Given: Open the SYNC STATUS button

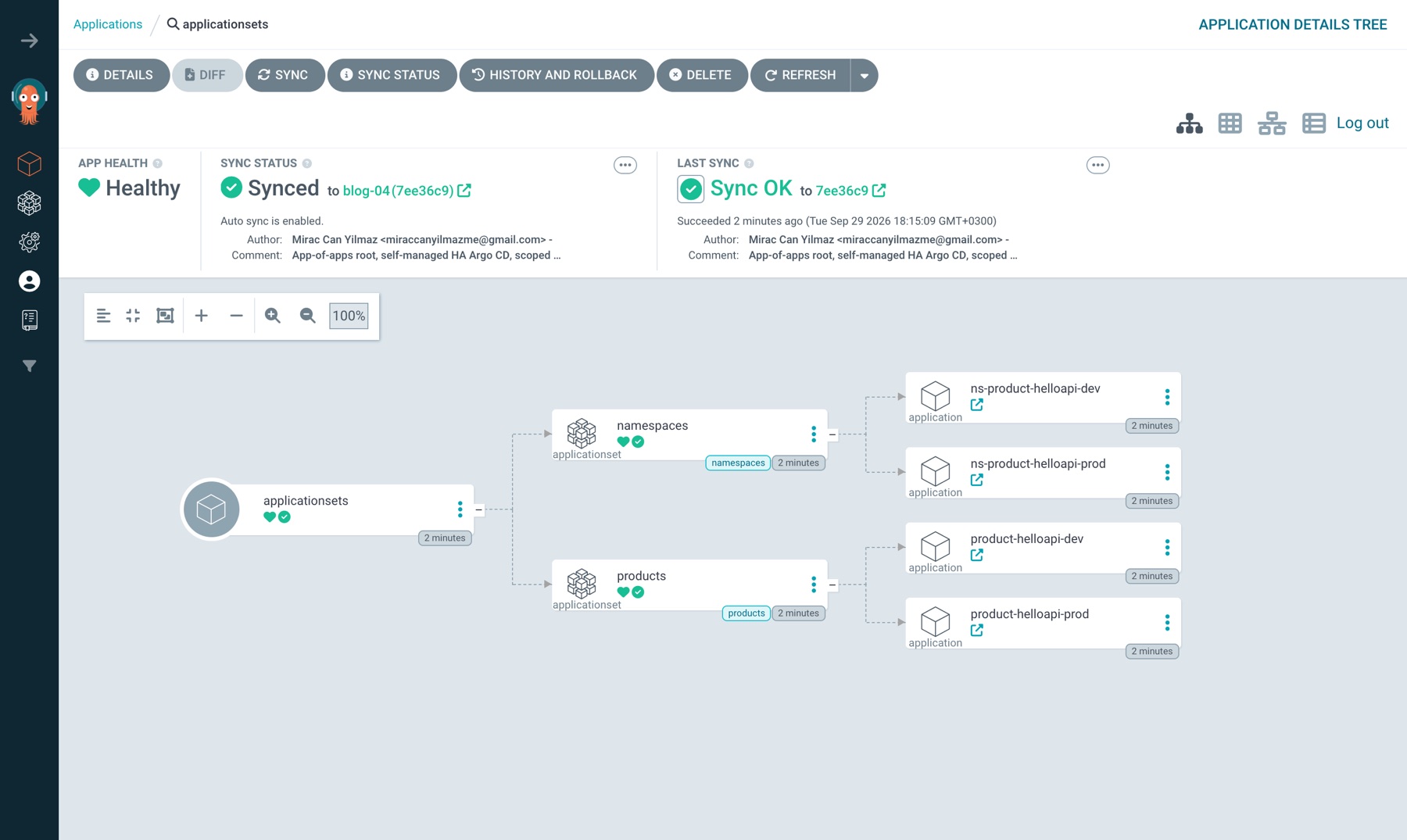Looking at the screenshot, I should coord(392,76).
